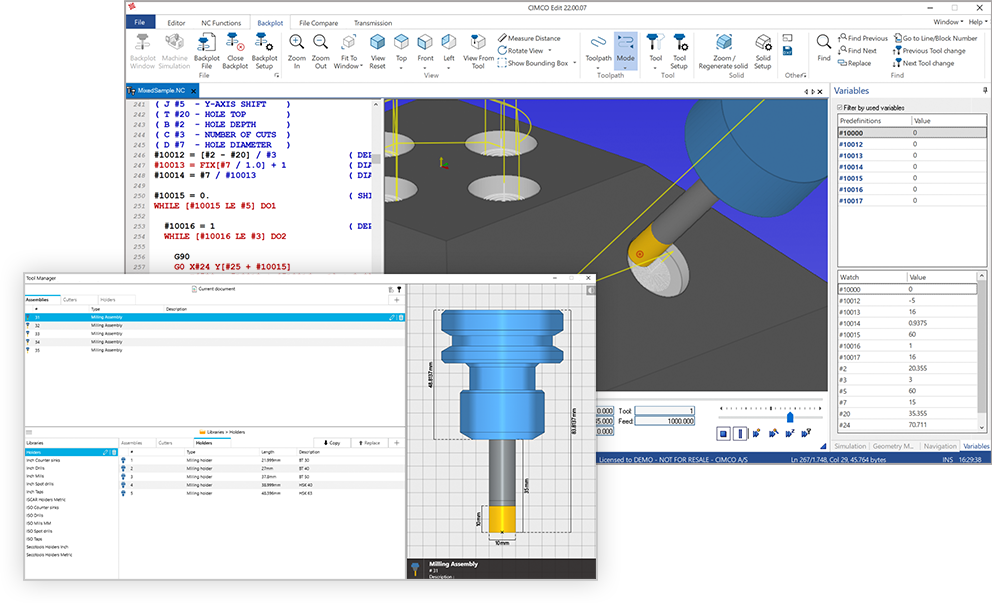
Task: Click the Backplot File icon
Action: pyautogui.click(x=206, y=43)
